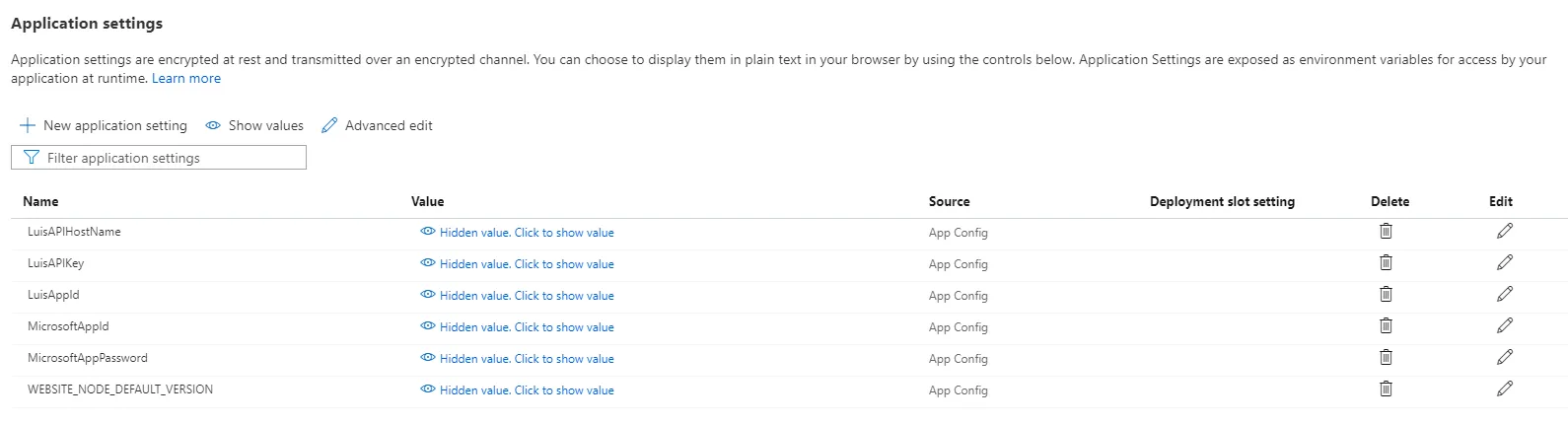Edit the LuisAPIHostName setting
1568x424 pixels.
(1505, 232)
